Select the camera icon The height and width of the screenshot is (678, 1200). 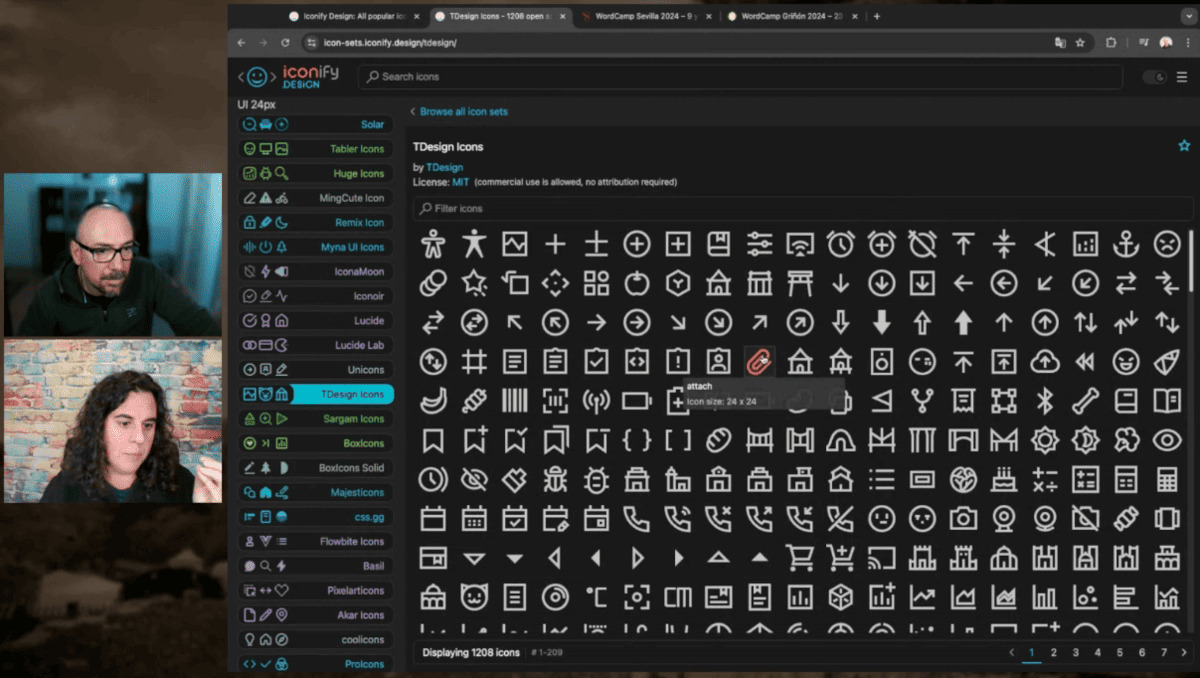(x=963, y=518)
